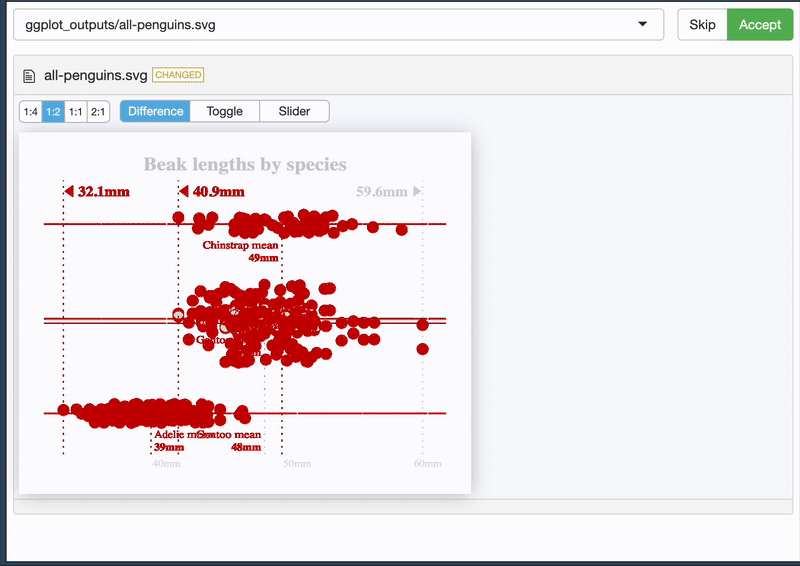Image resolution: width=800 pixels, height=566 pixels.
Task: Click the all-penguins.svg file name heading
Action: point(96,76)
